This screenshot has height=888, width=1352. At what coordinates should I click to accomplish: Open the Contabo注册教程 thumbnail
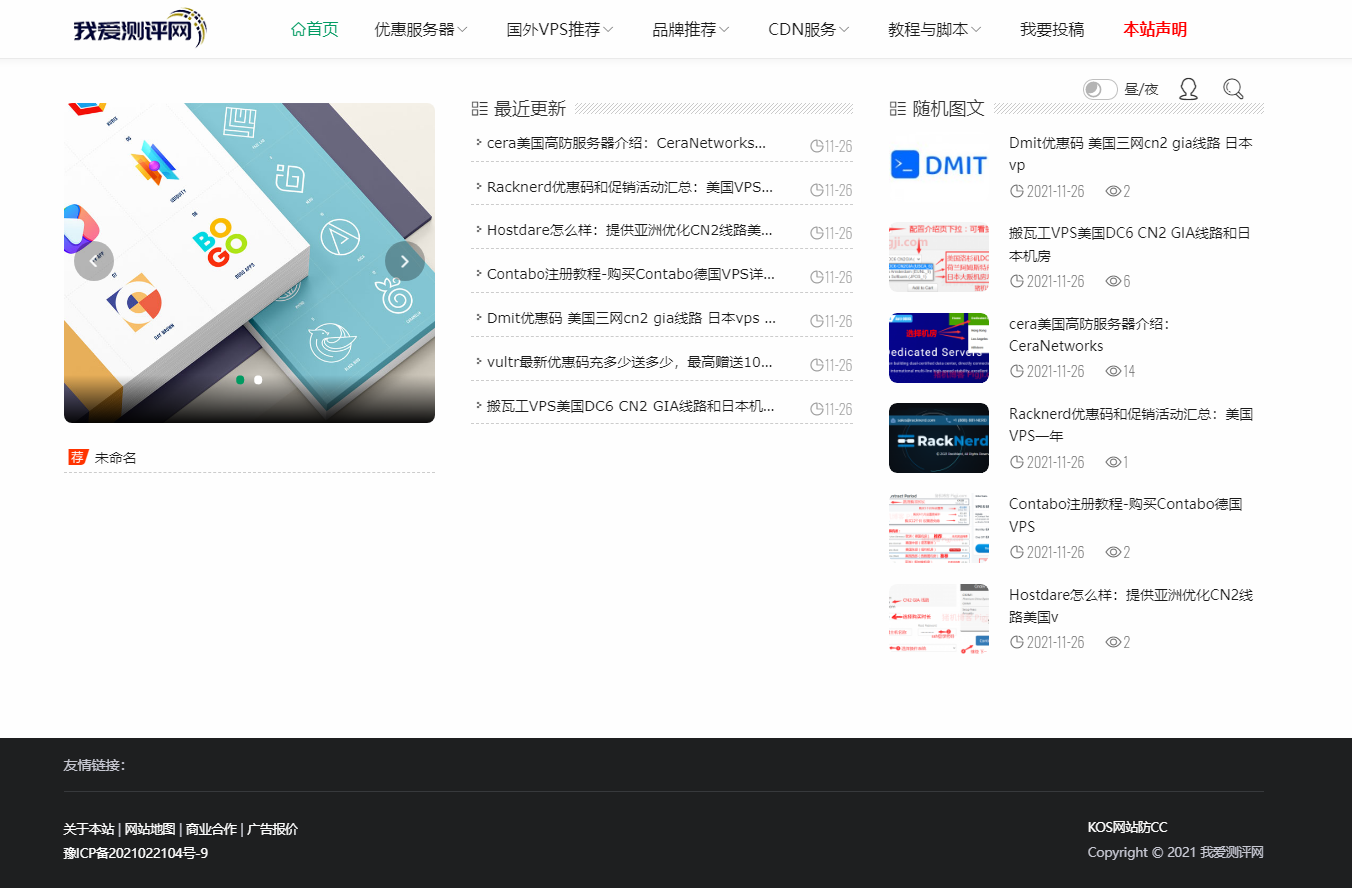coord(939,528)
